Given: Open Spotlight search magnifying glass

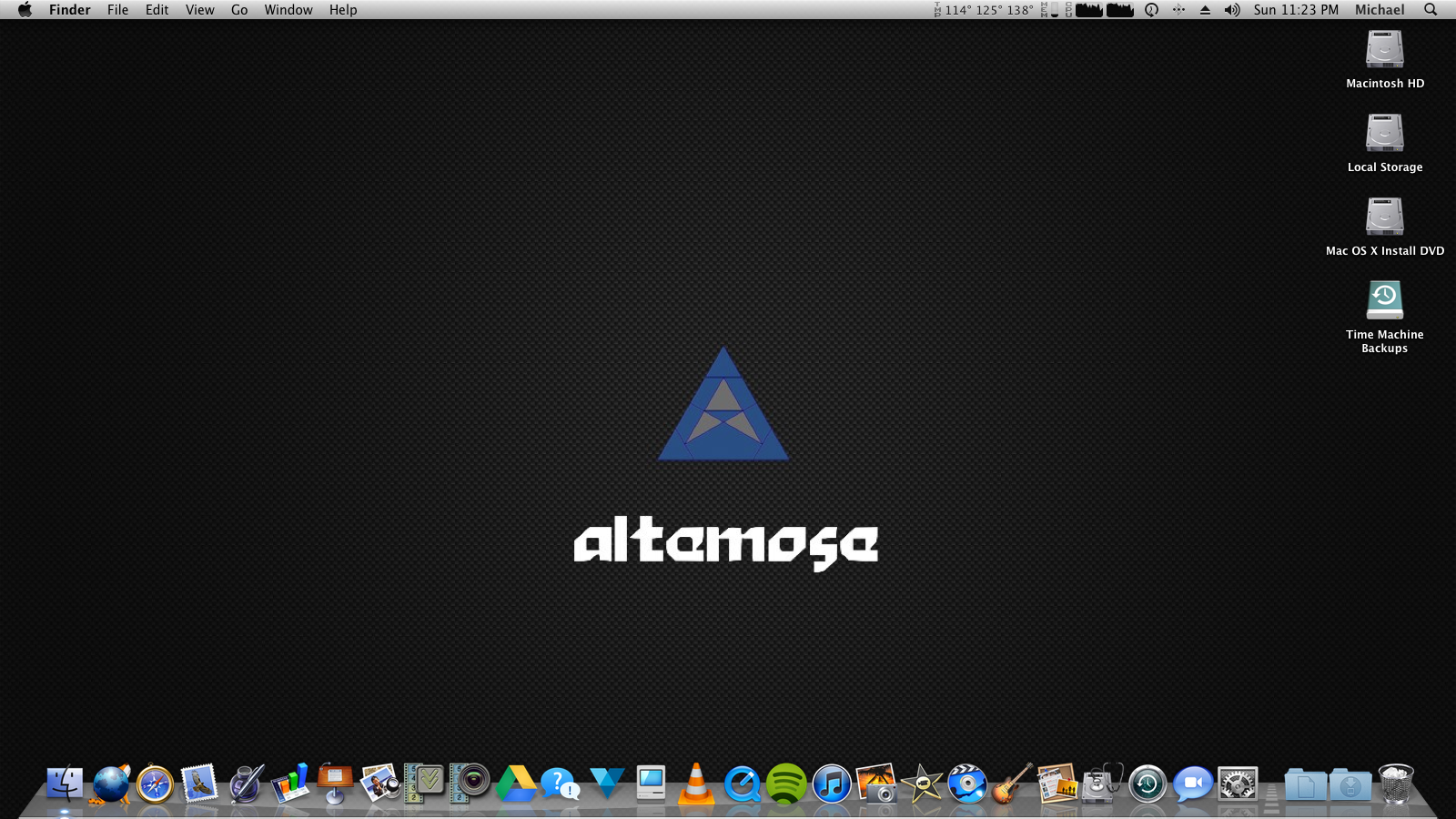Looking at the screenshot, I should pyautogui.click(x=1431, y=10).
